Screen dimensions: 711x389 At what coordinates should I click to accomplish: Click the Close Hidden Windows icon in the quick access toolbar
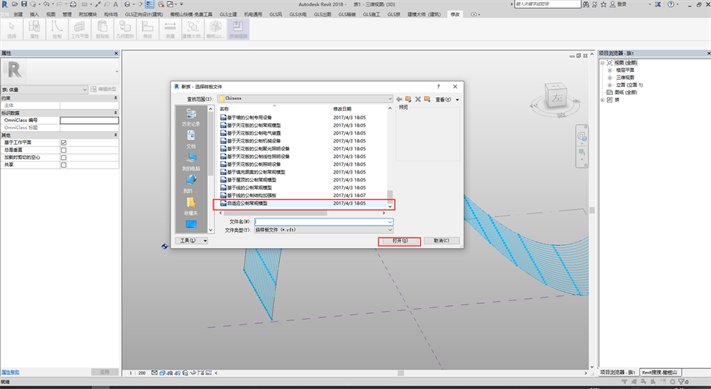click(x=161, y=4)
